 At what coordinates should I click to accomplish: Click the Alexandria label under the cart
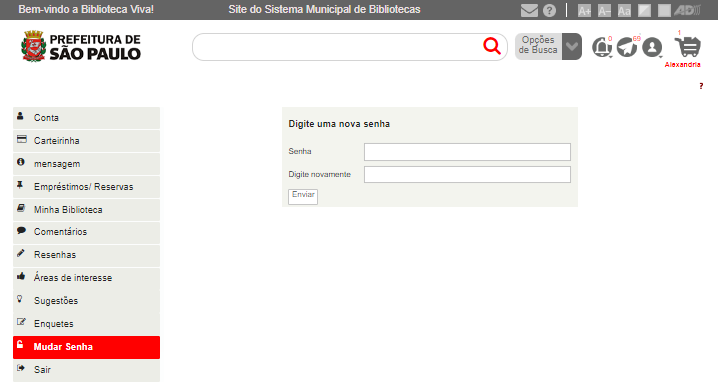[682, 65]
